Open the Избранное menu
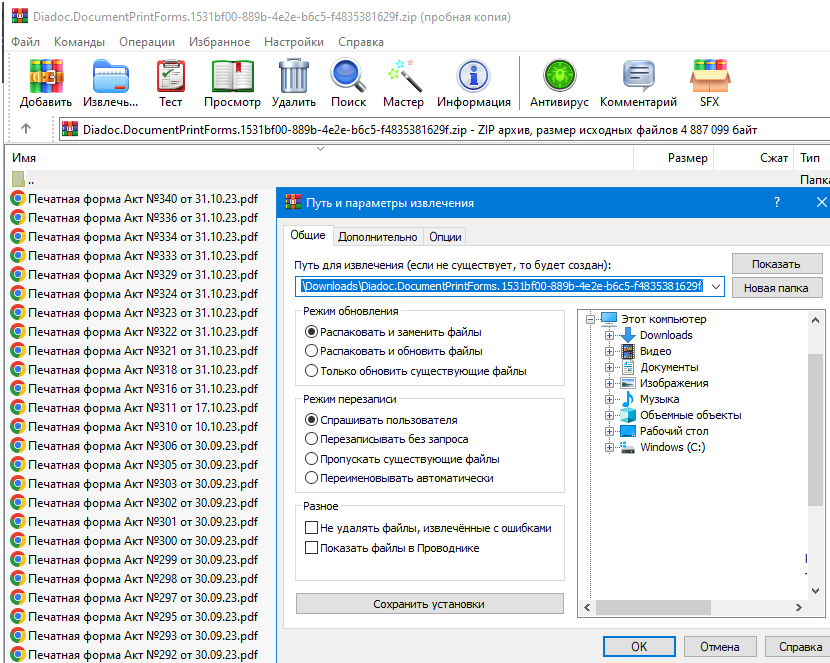The height and width of the screenshot is (663, 830). 219,42
